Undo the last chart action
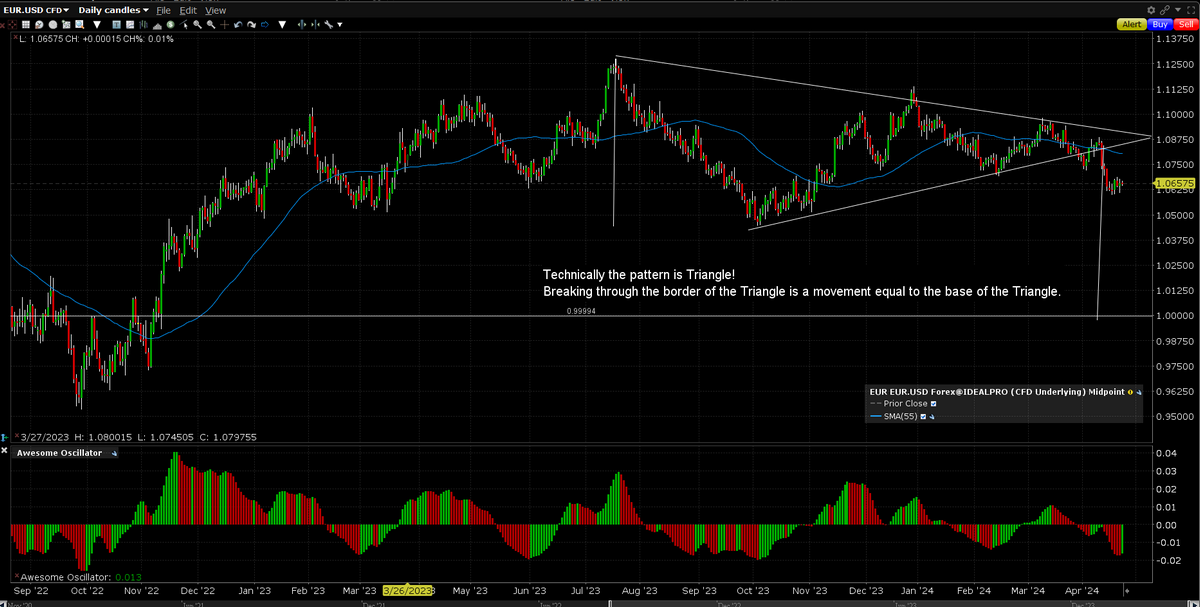Screen dimensions: 1200x607 [x=238, y=24]
